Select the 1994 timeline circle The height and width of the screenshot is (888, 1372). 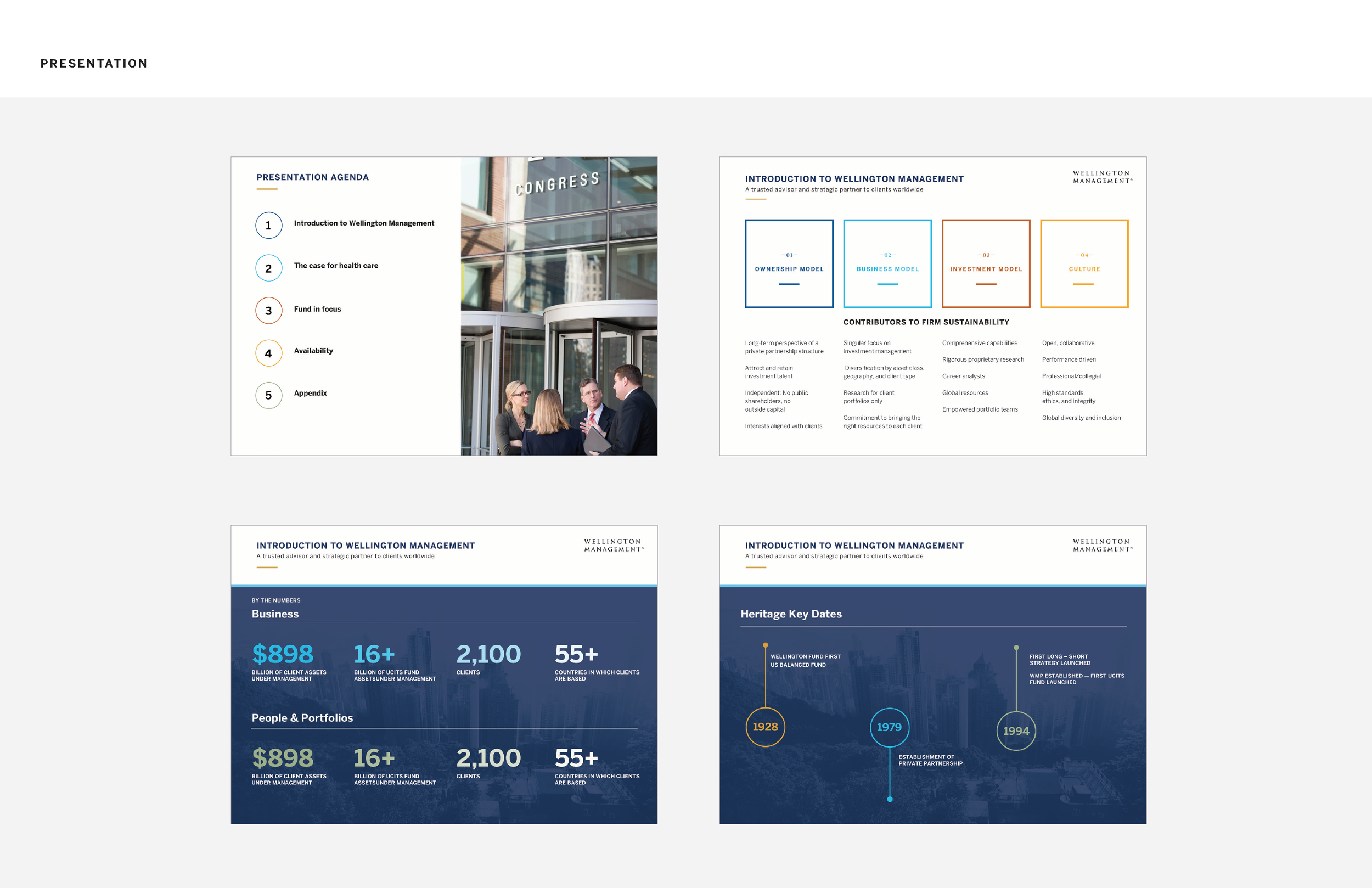coord(1016,730)
